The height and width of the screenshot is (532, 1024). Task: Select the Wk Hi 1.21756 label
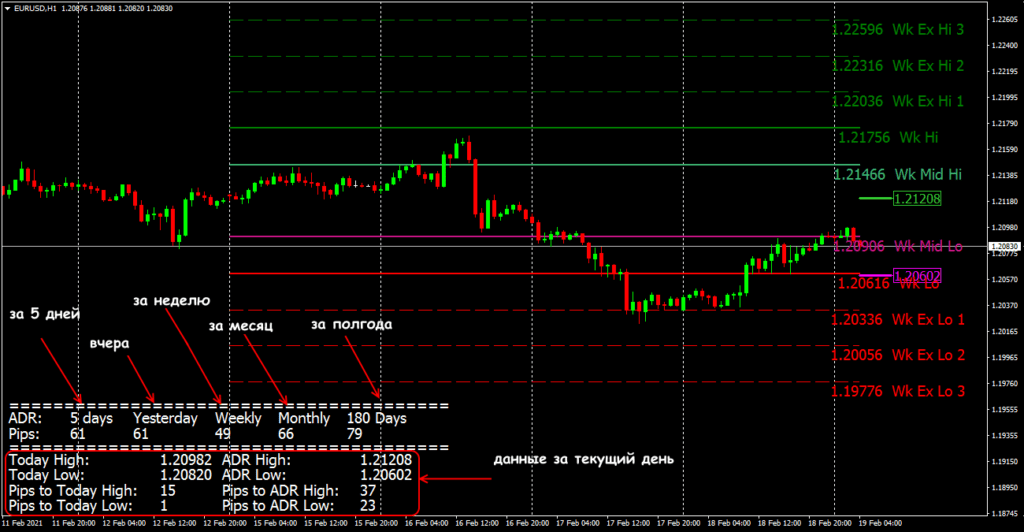pyautogui.click(x=879, y=137)
